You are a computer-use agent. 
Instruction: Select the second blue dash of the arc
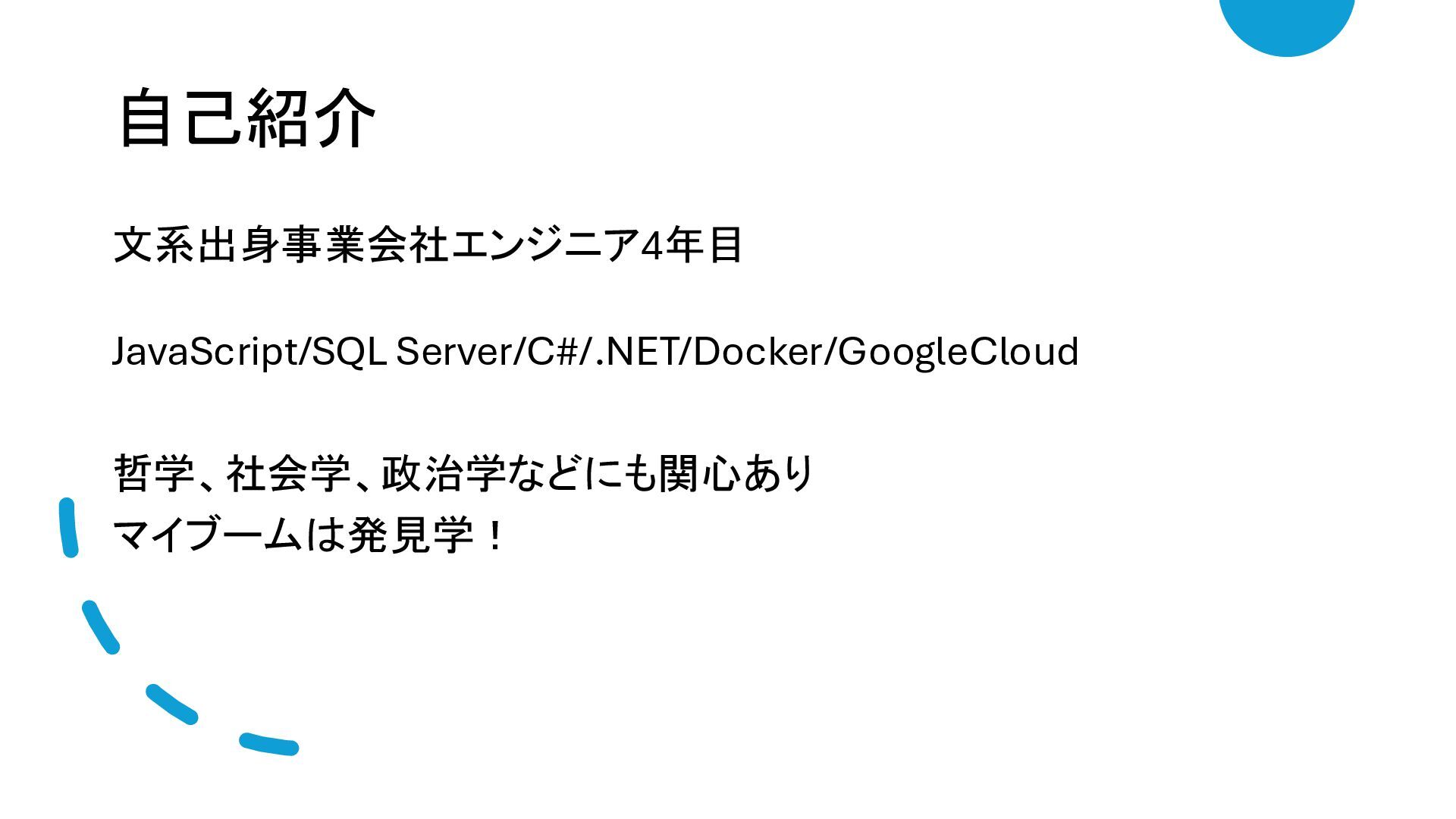click(101, 627)
